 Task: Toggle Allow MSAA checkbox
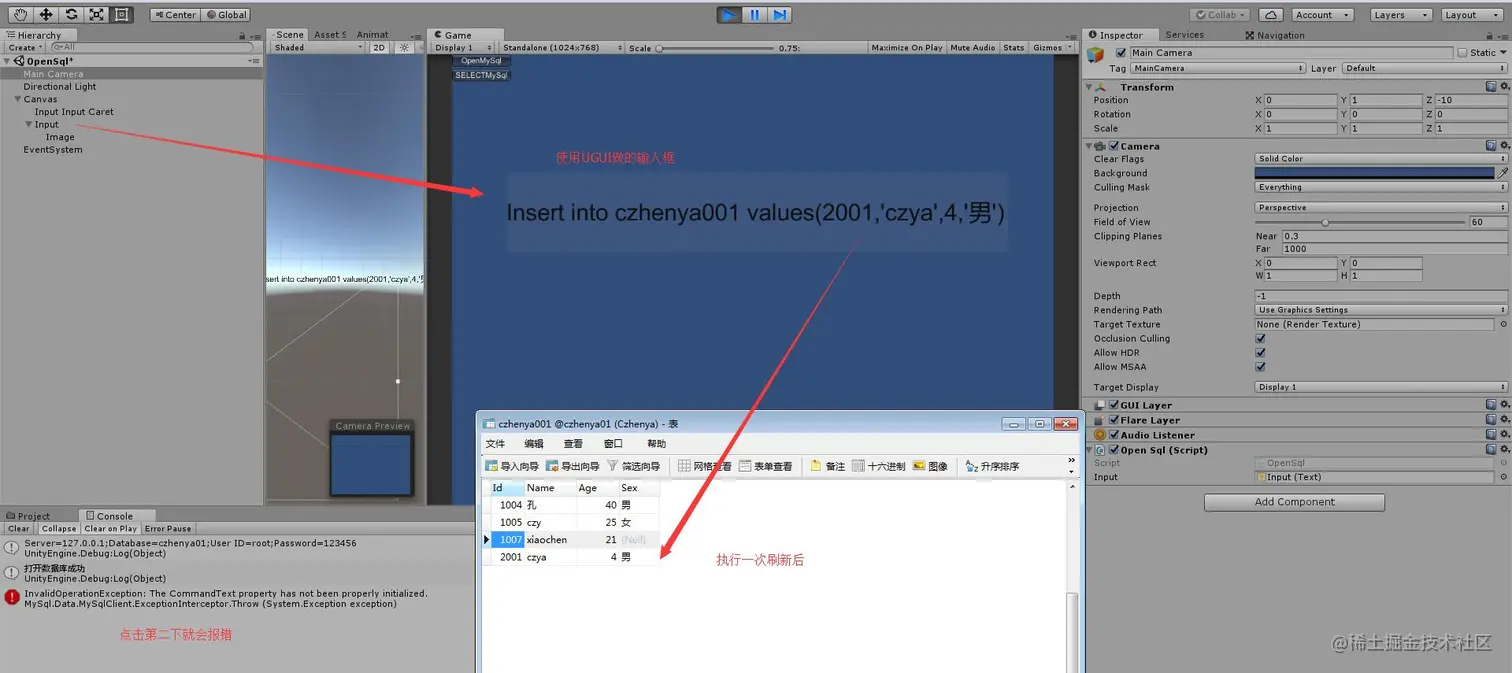point(1260,367)
